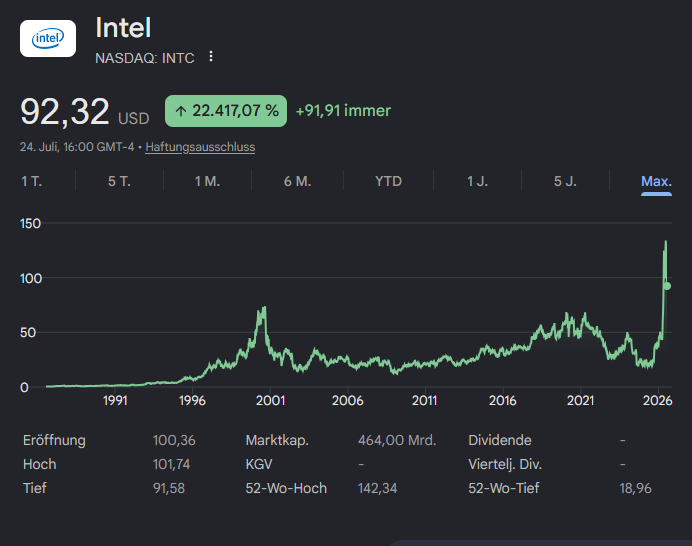The width and height of the screenshot is (692, 546).
Task: Click the 1991 x-axis year label
Action: [115, 400]
